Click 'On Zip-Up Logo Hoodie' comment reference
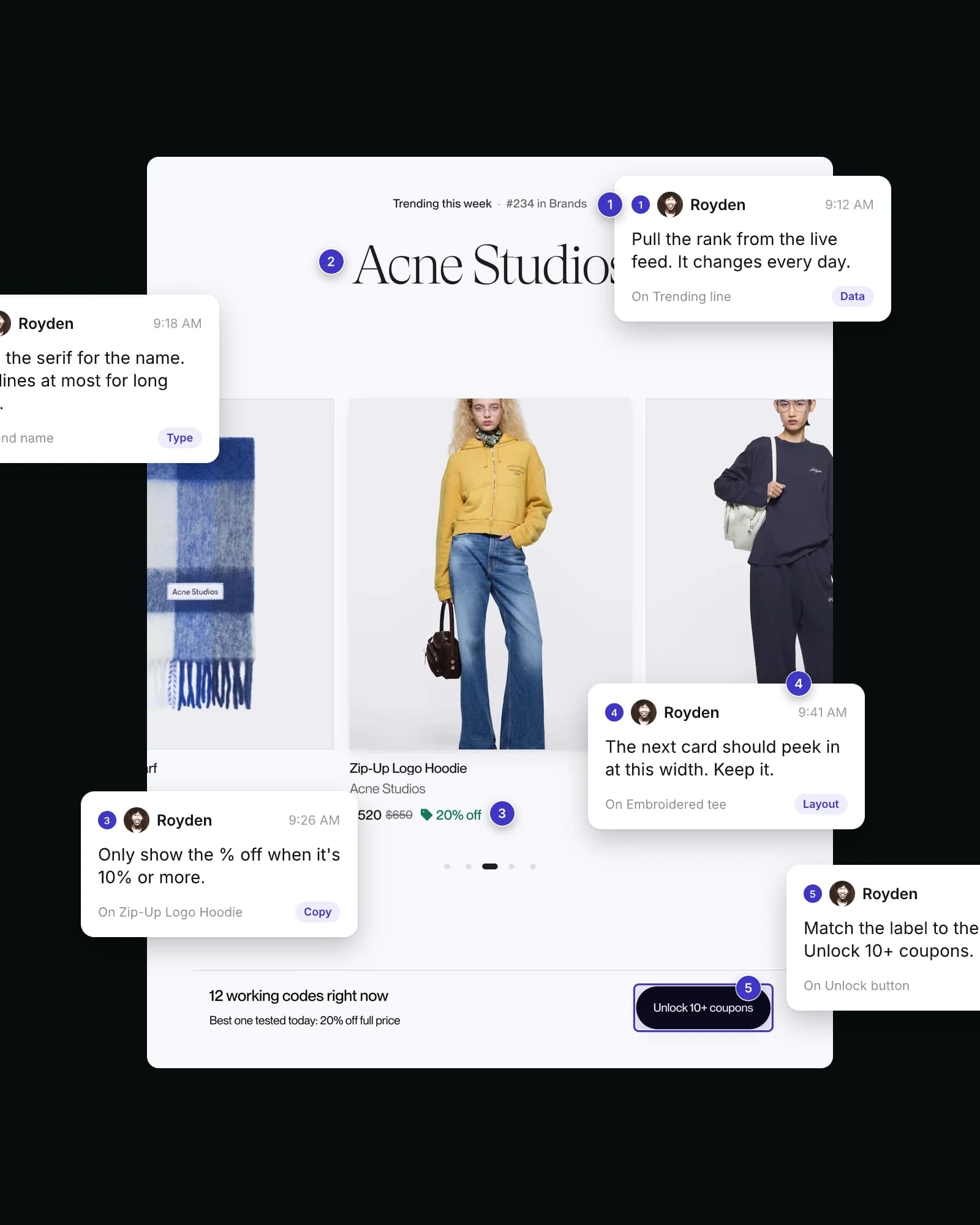980x1225 pixels. (170, 912)
